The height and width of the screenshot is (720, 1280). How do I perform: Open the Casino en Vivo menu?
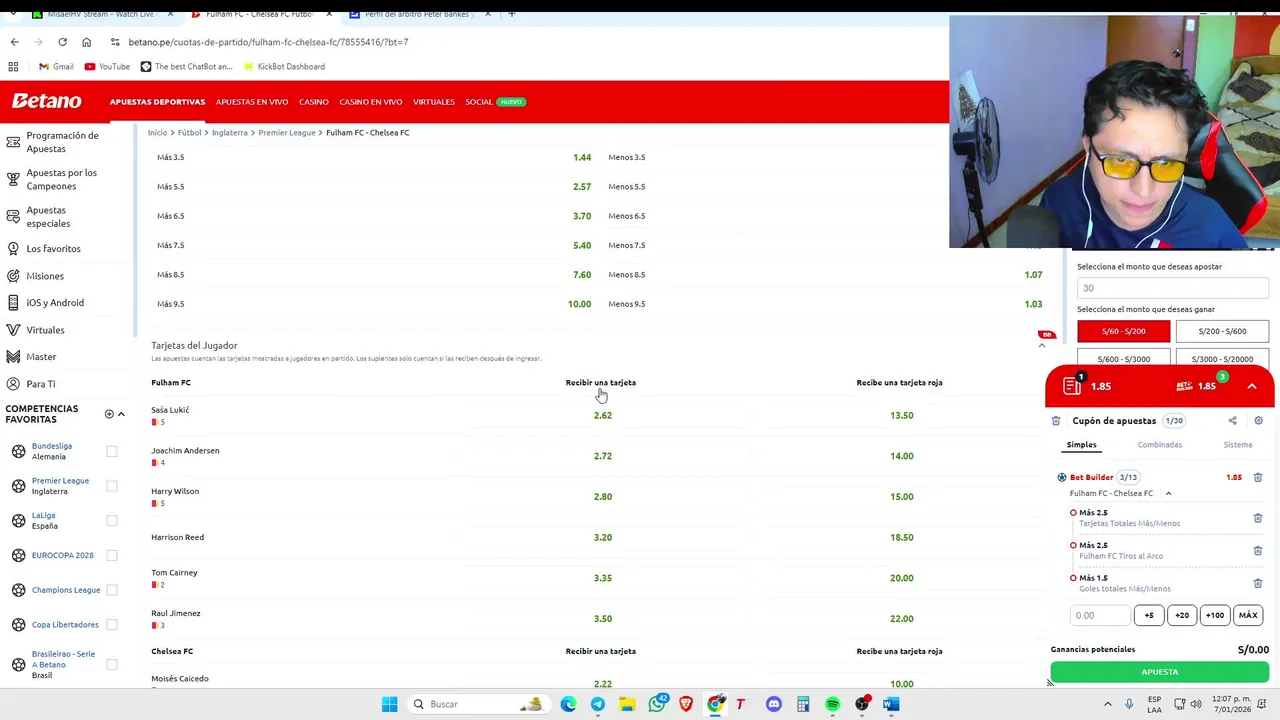click(x=370, y=102)
